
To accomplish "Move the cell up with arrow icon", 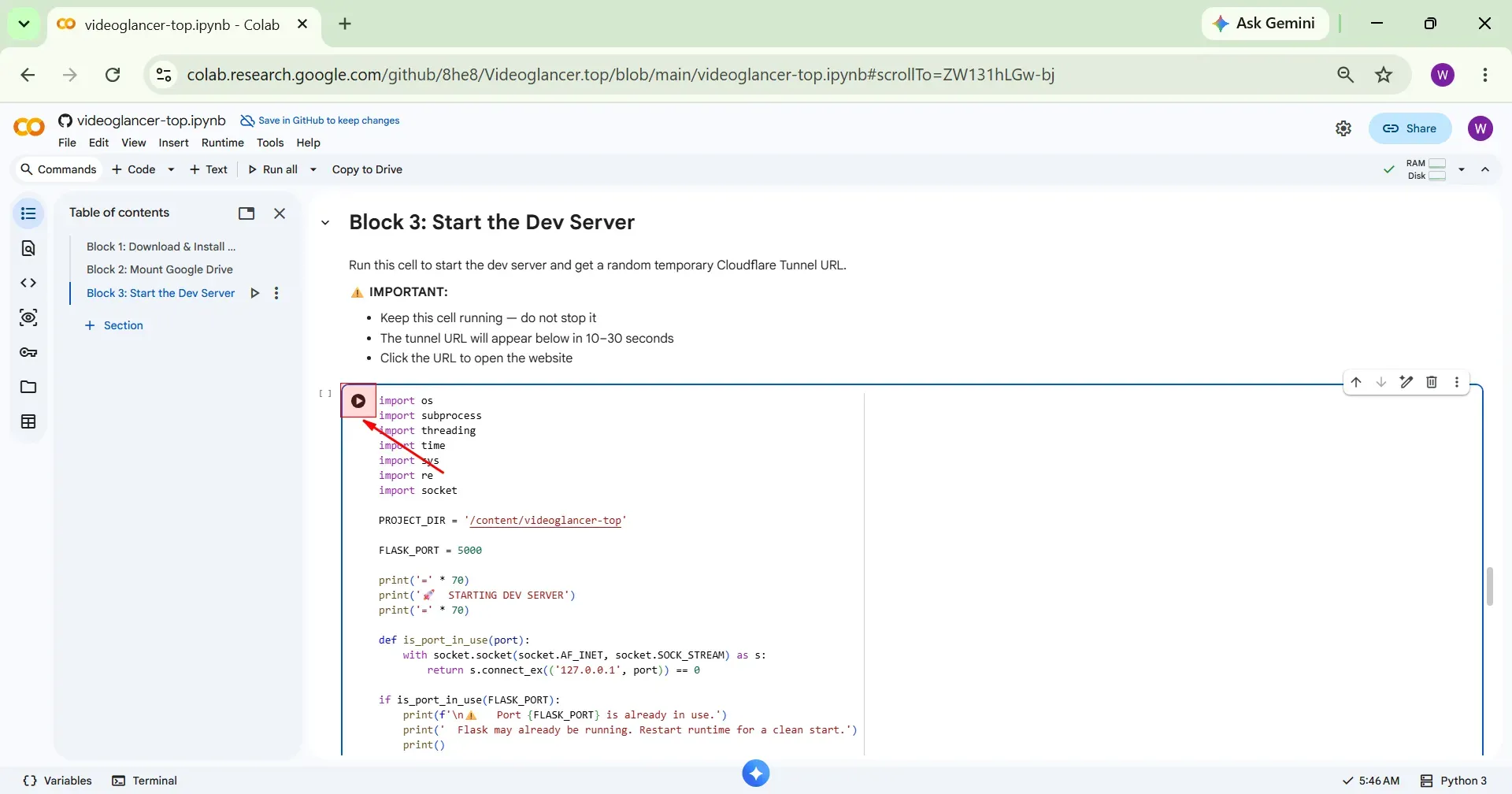I will click(1356, 382).
